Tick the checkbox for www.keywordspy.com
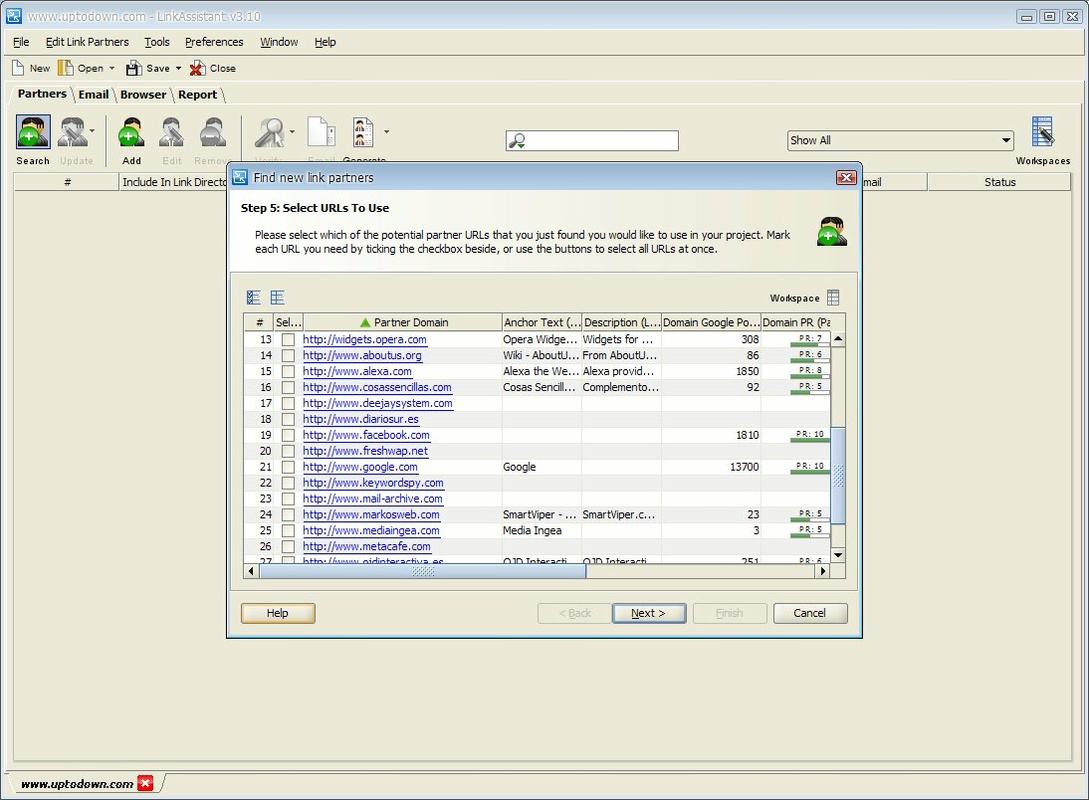 click(288, 483)
